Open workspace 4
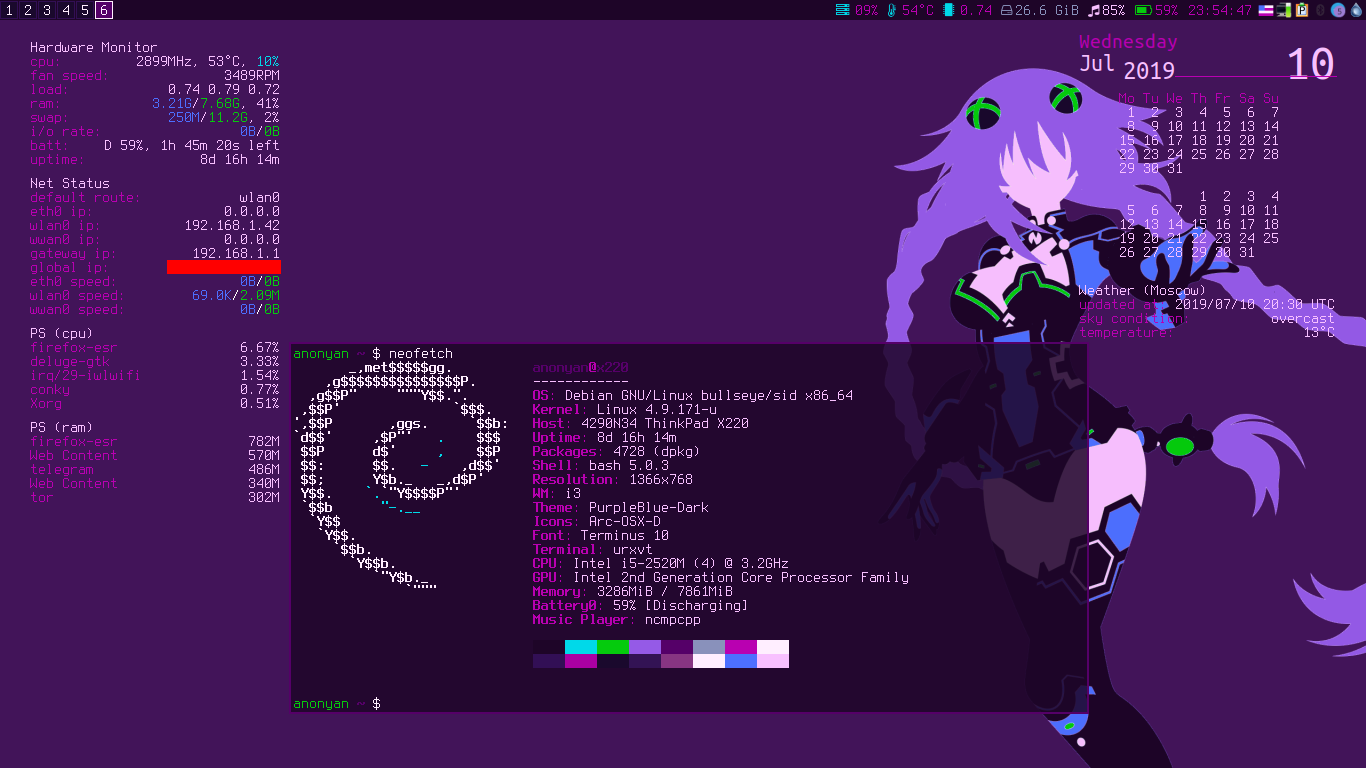 [x=66, y=10]
